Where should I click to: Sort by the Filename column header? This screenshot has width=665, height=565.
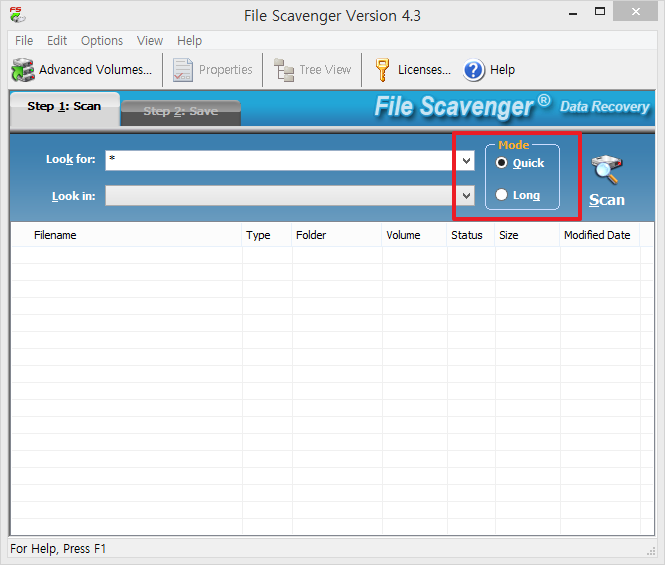tap(126, 235)
